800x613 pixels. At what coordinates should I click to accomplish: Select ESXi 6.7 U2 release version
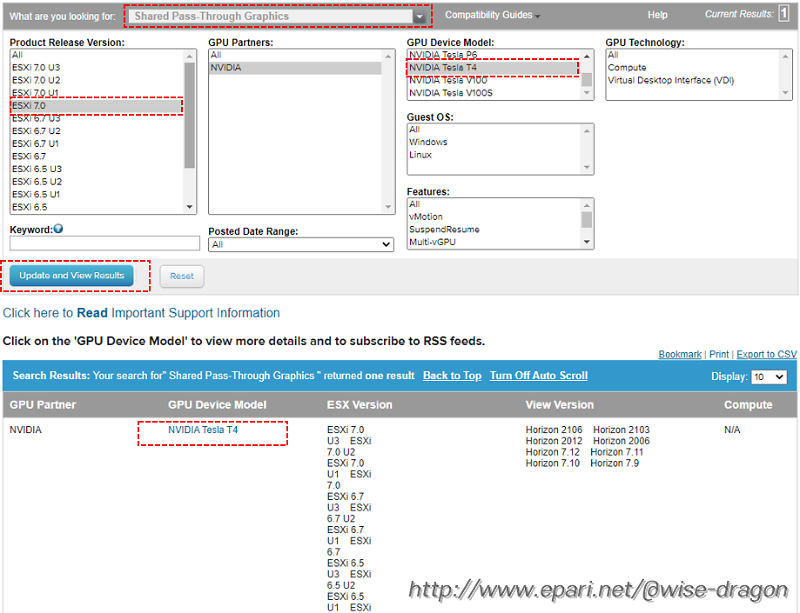pos(97,131)
